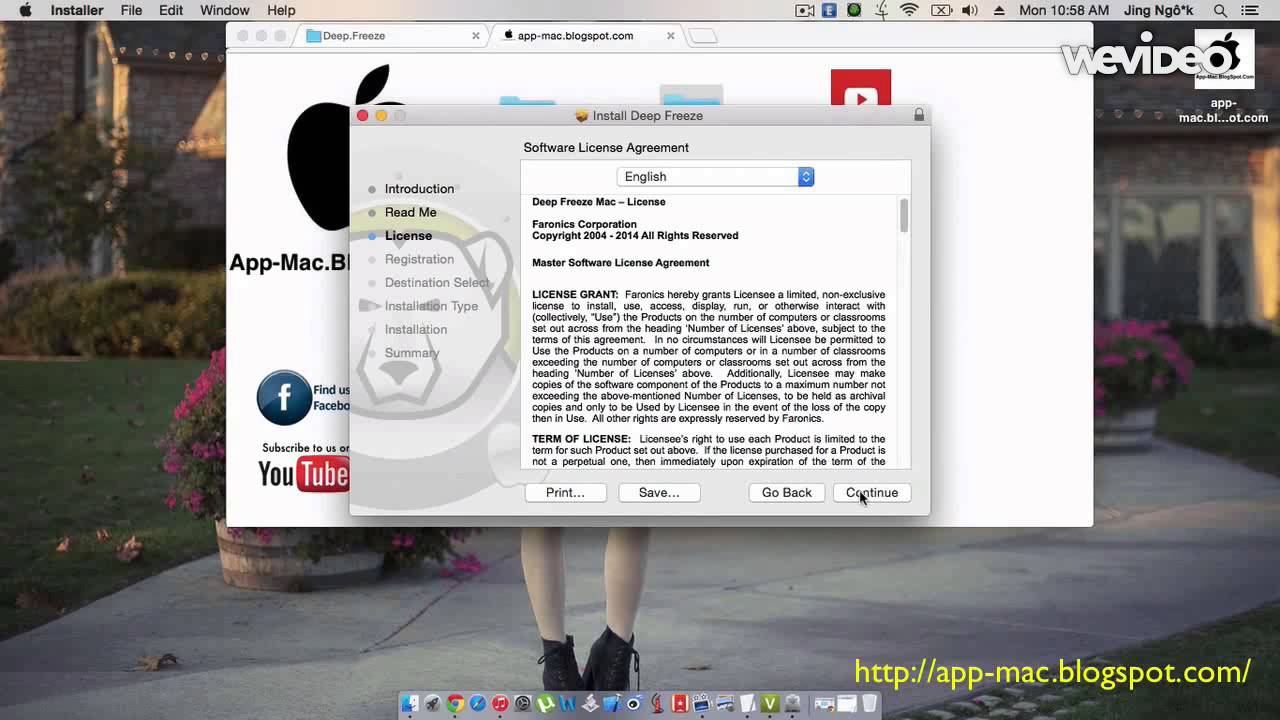
Task: Launch Safari compass icon in Dock
Action: (x=478, y=704)
